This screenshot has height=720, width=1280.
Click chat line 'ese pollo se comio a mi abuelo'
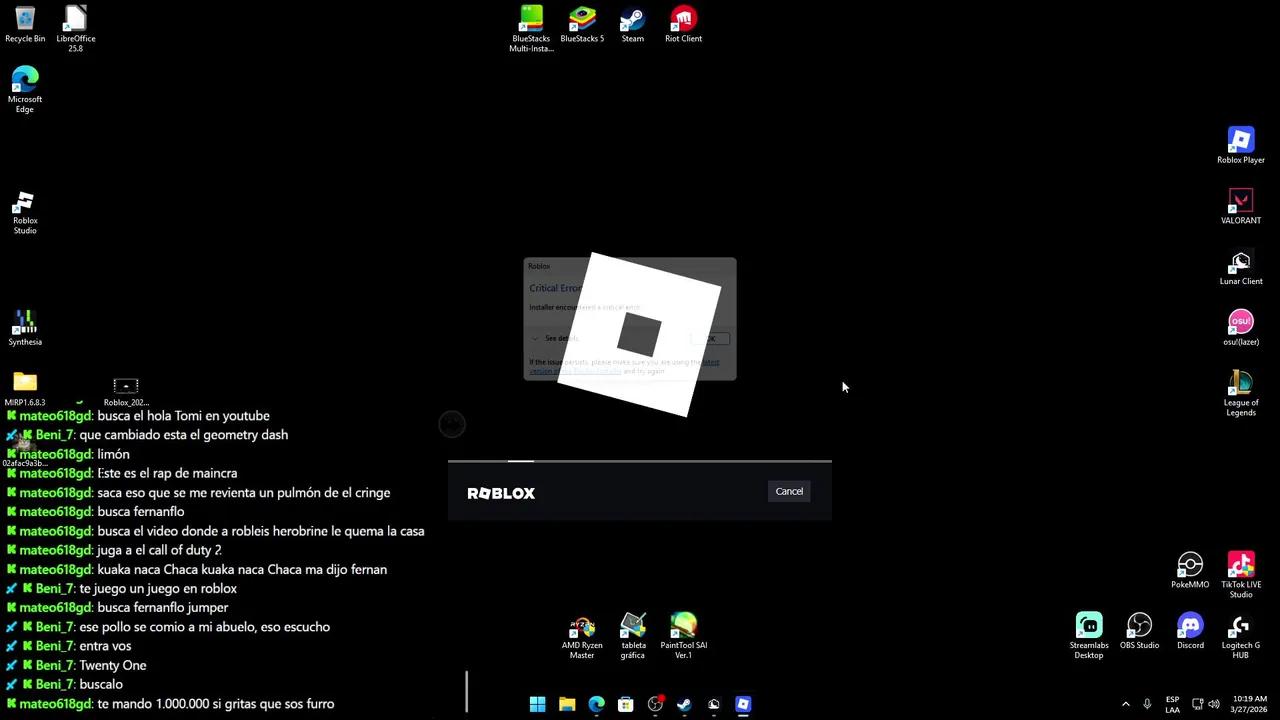[204, 627]
